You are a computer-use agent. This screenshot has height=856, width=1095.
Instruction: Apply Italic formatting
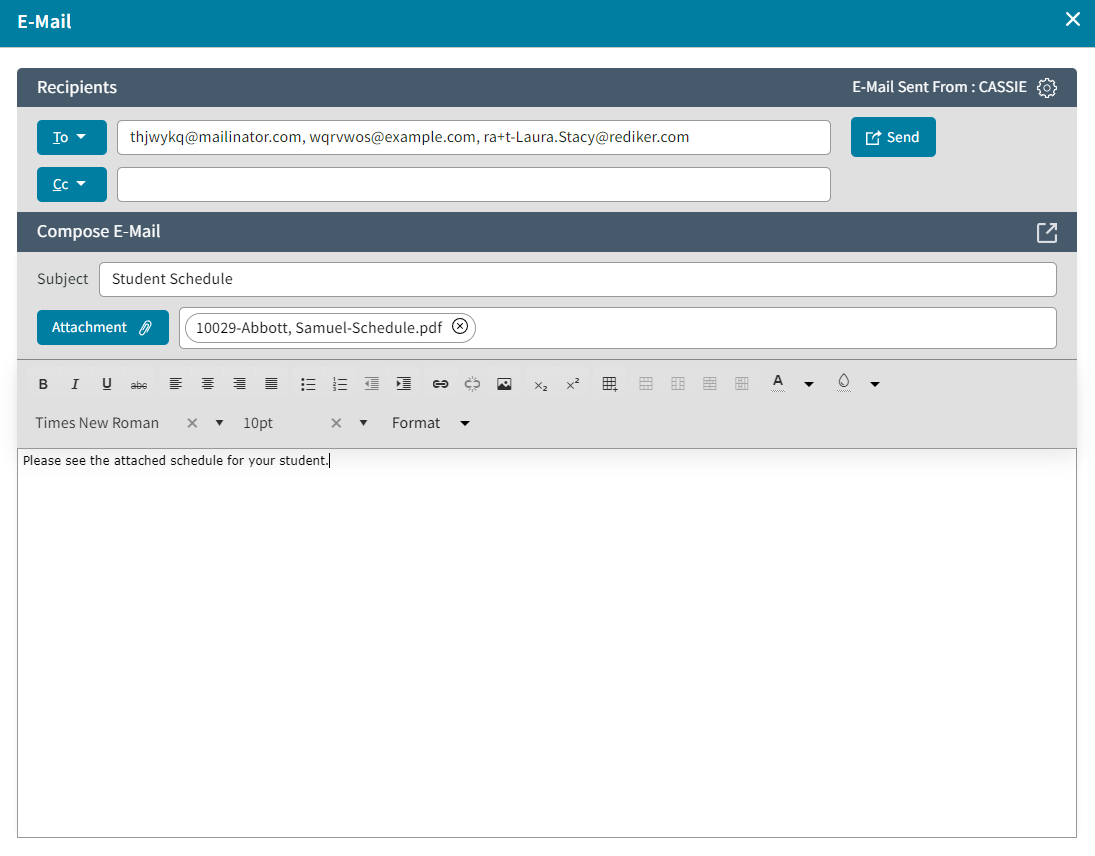(x=75, y=384)
